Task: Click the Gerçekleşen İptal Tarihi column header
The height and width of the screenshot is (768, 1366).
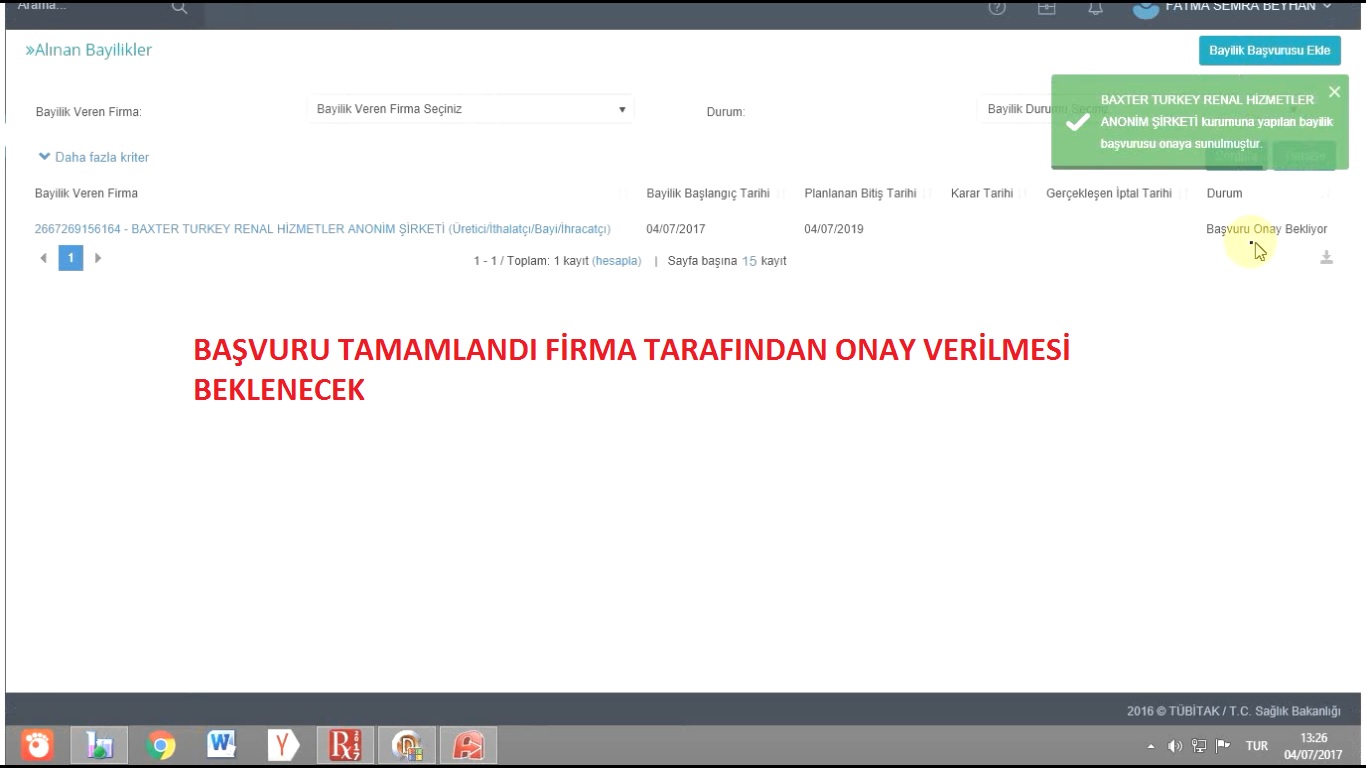Action: point(1109,193)
